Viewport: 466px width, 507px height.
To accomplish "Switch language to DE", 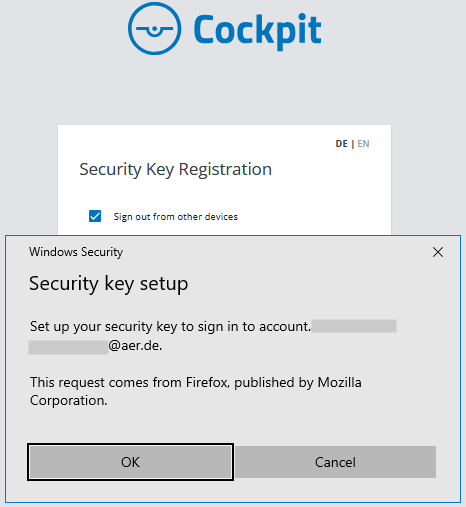I will point(341,144).
